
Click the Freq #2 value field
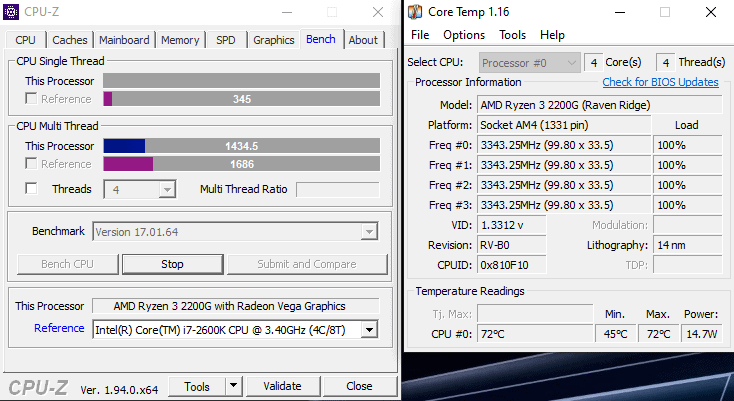click(x=564, y=185)
